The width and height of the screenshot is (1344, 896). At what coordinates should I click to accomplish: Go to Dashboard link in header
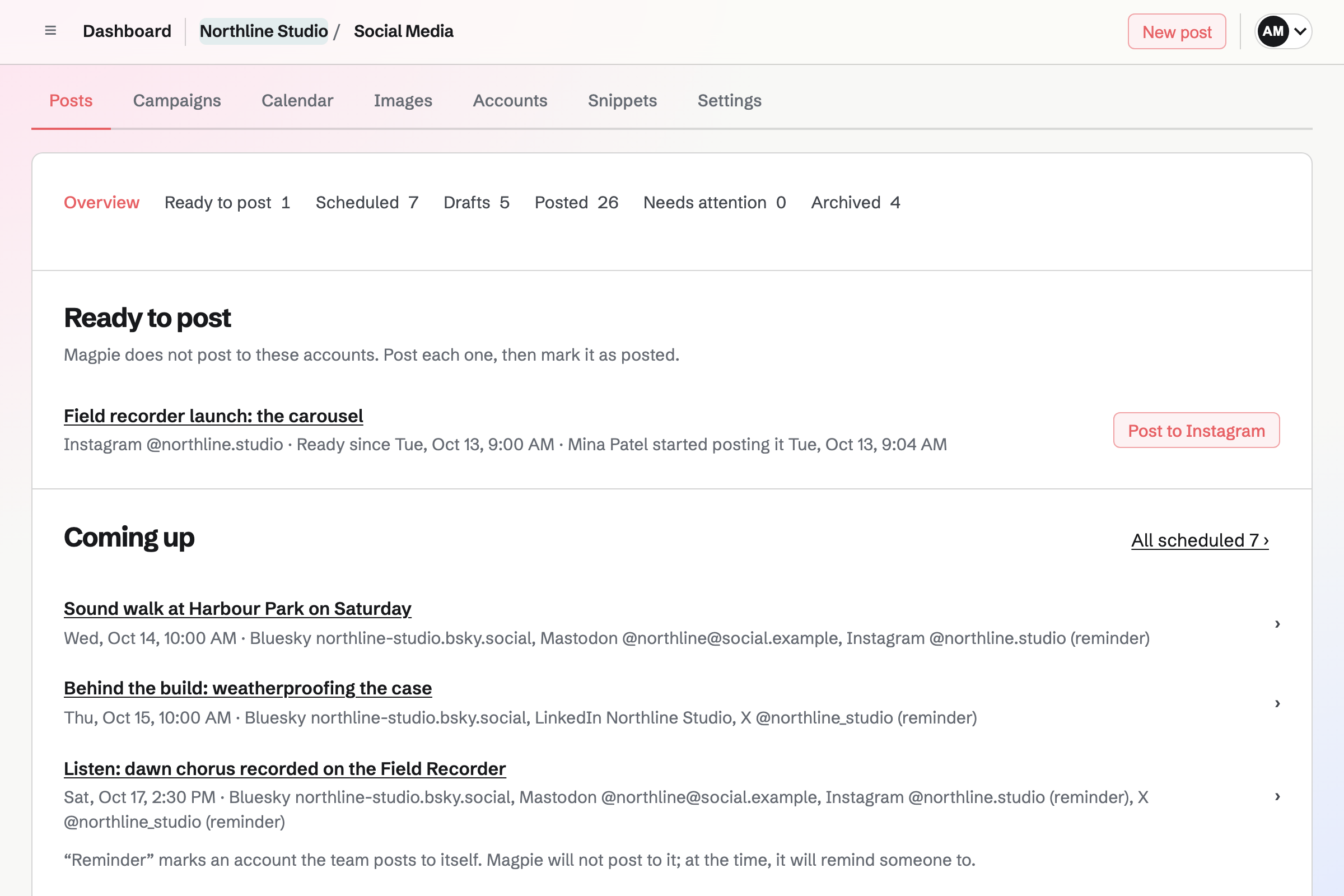[x=127, y=31]
